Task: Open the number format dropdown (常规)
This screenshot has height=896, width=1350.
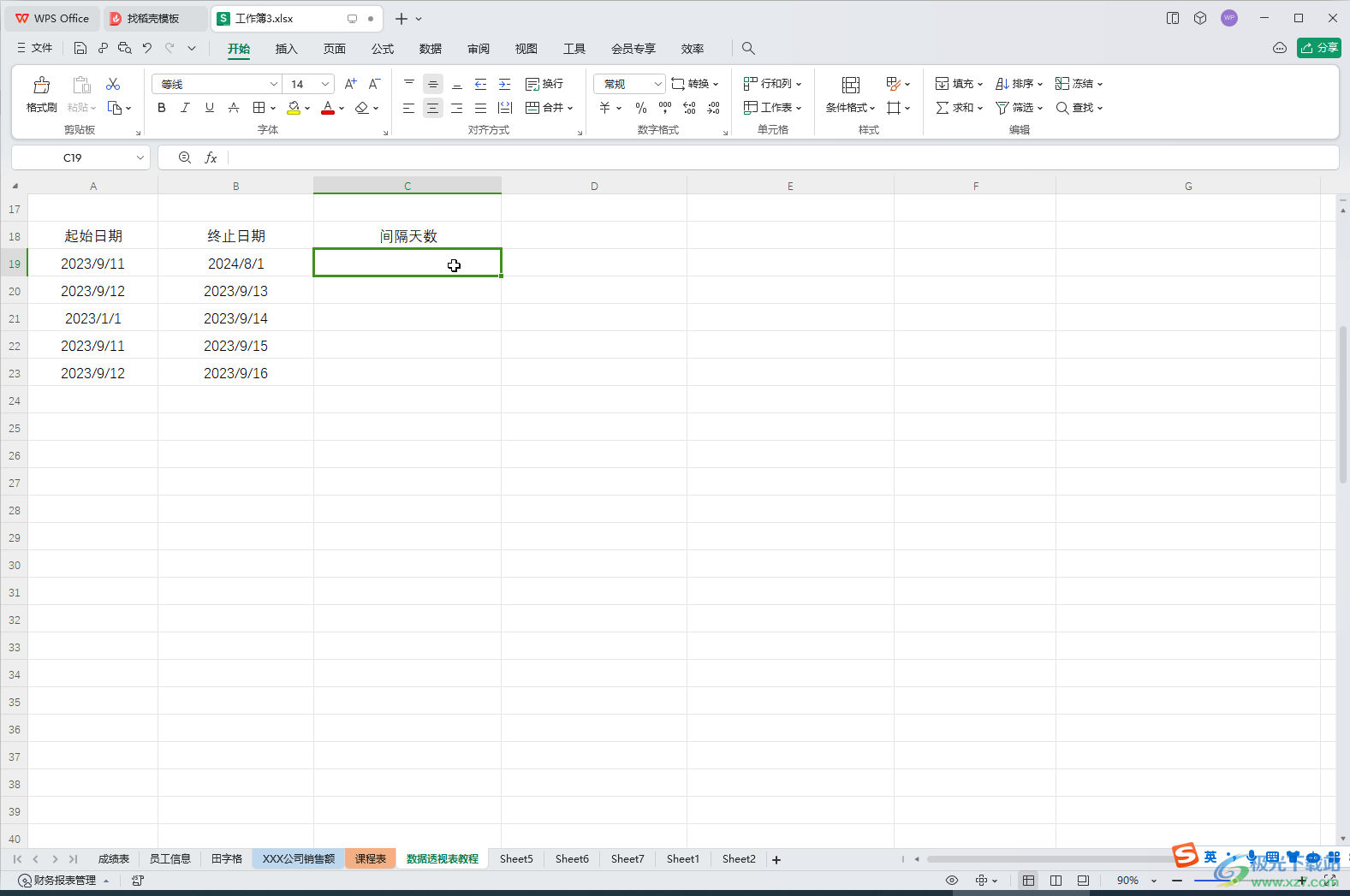Action: click(657, 84)
